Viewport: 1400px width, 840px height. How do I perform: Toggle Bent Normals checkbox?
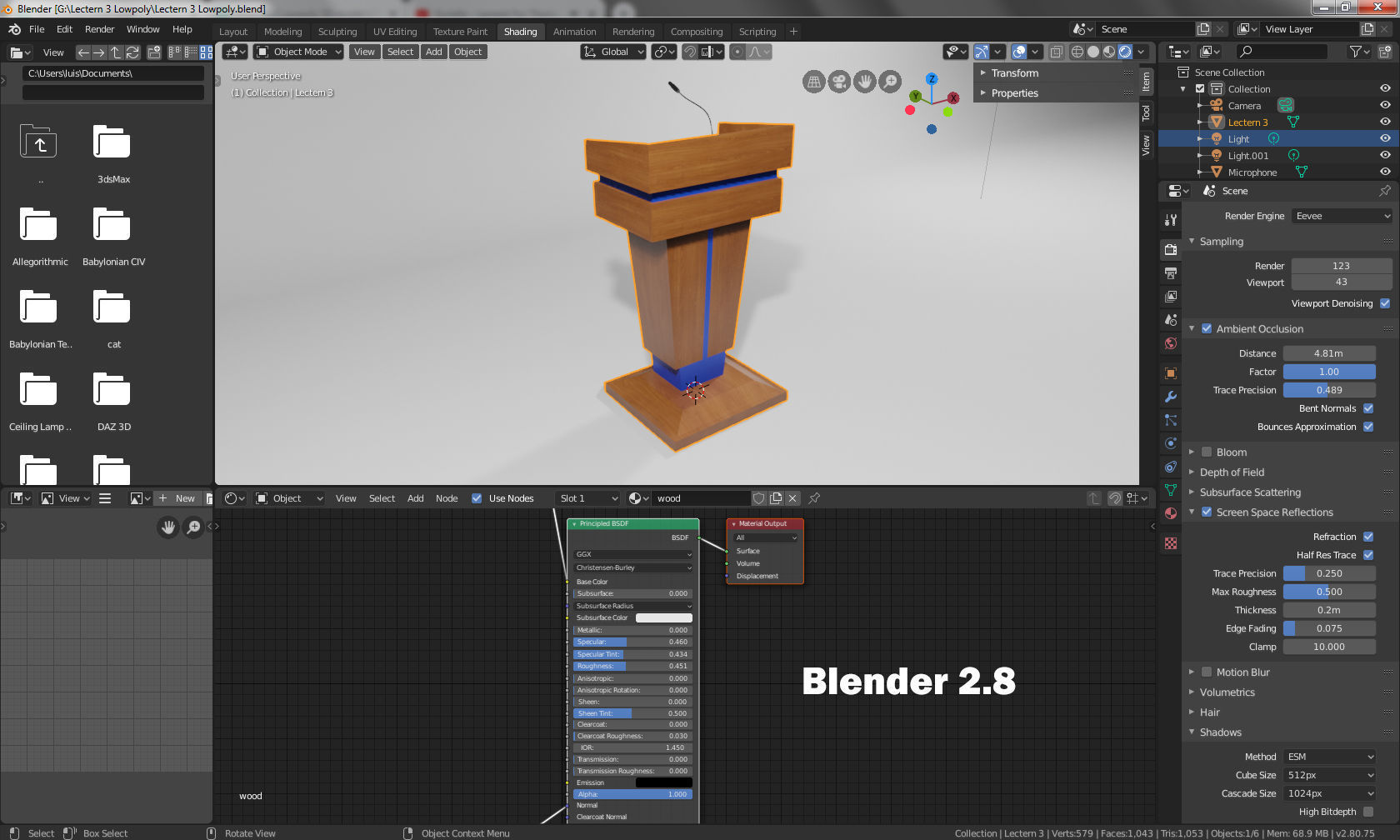1368,408
